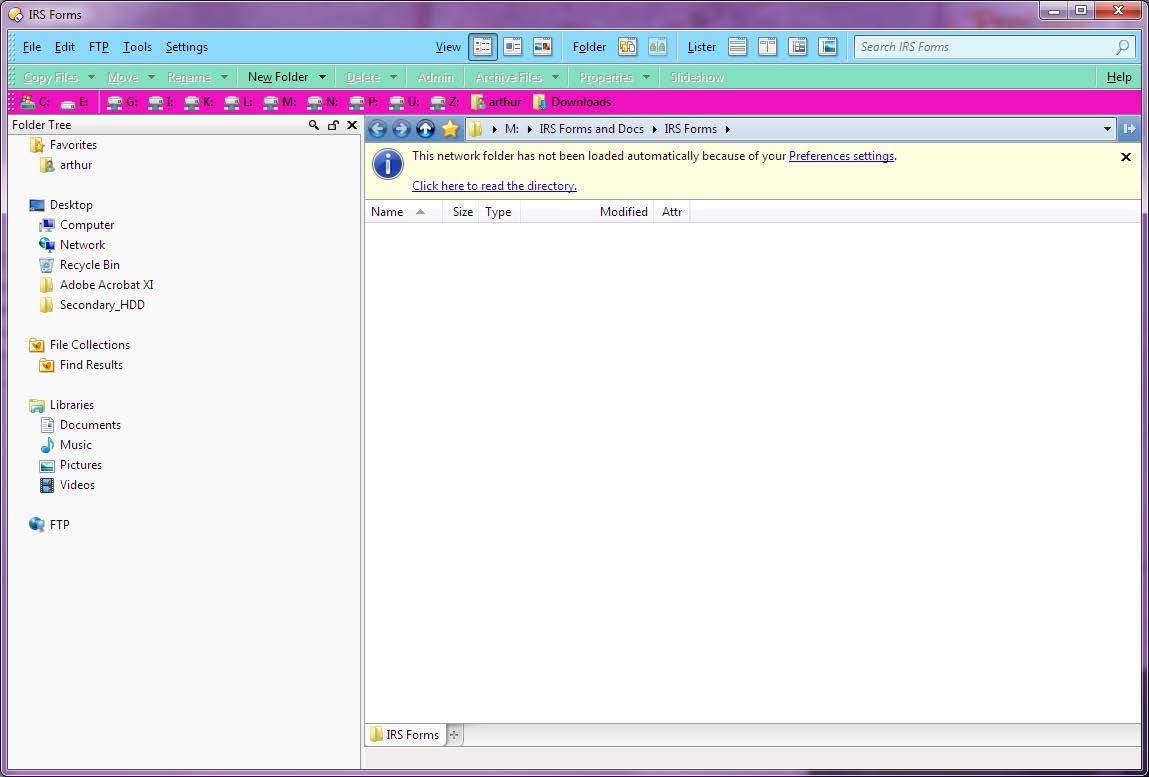Image resolution: width=1149 pixels, height=777 pixels.
Task: Select the single-pane Lister layout icon
Action: click(x=738, y=47)
